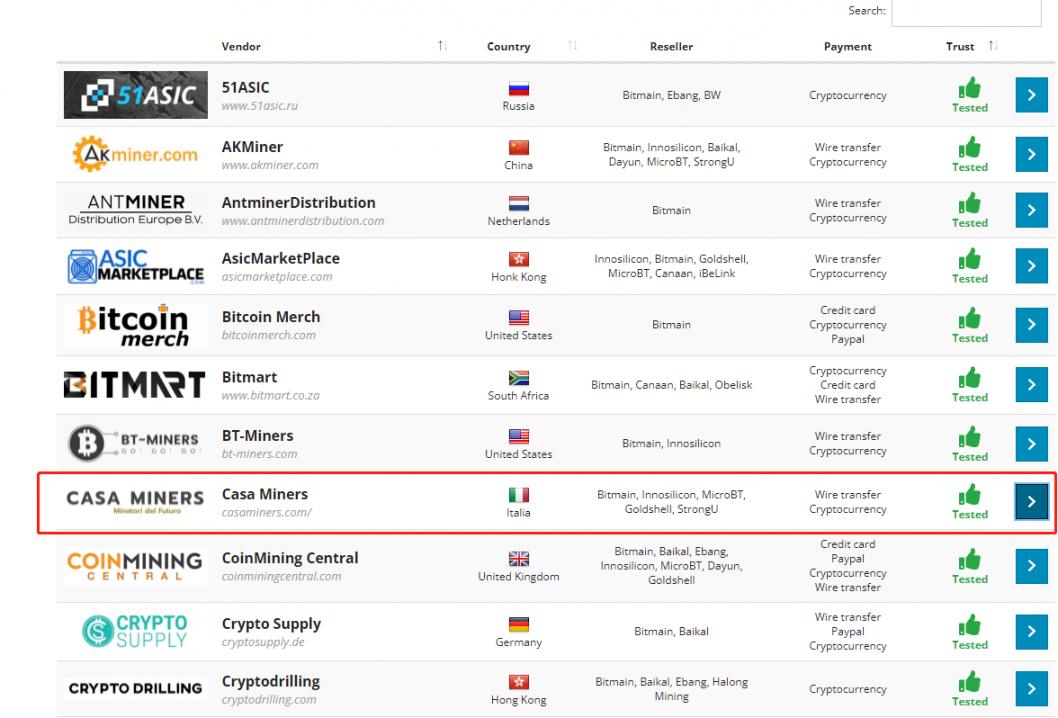Sort table by Vendor column arrows
This screenshot has height=718, width=1058.
pos(442,47)
